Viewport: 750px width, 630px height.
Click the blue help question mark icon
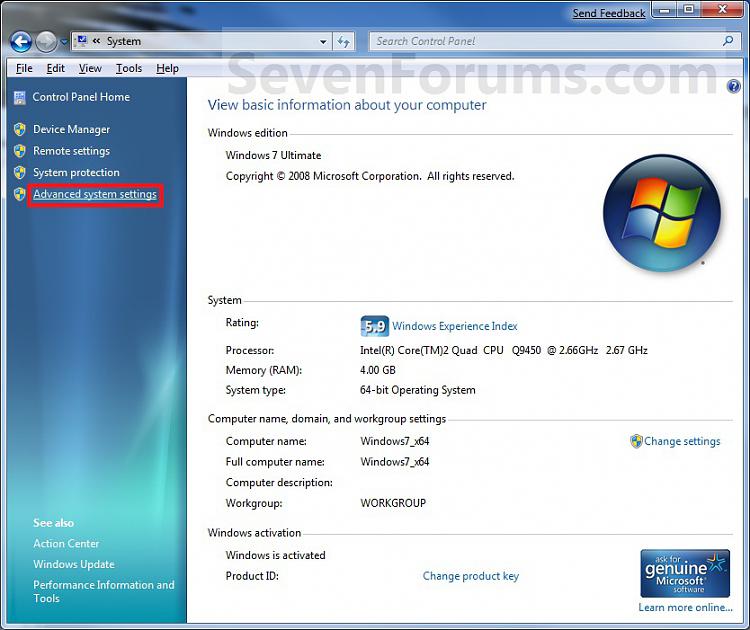[733, 87]
